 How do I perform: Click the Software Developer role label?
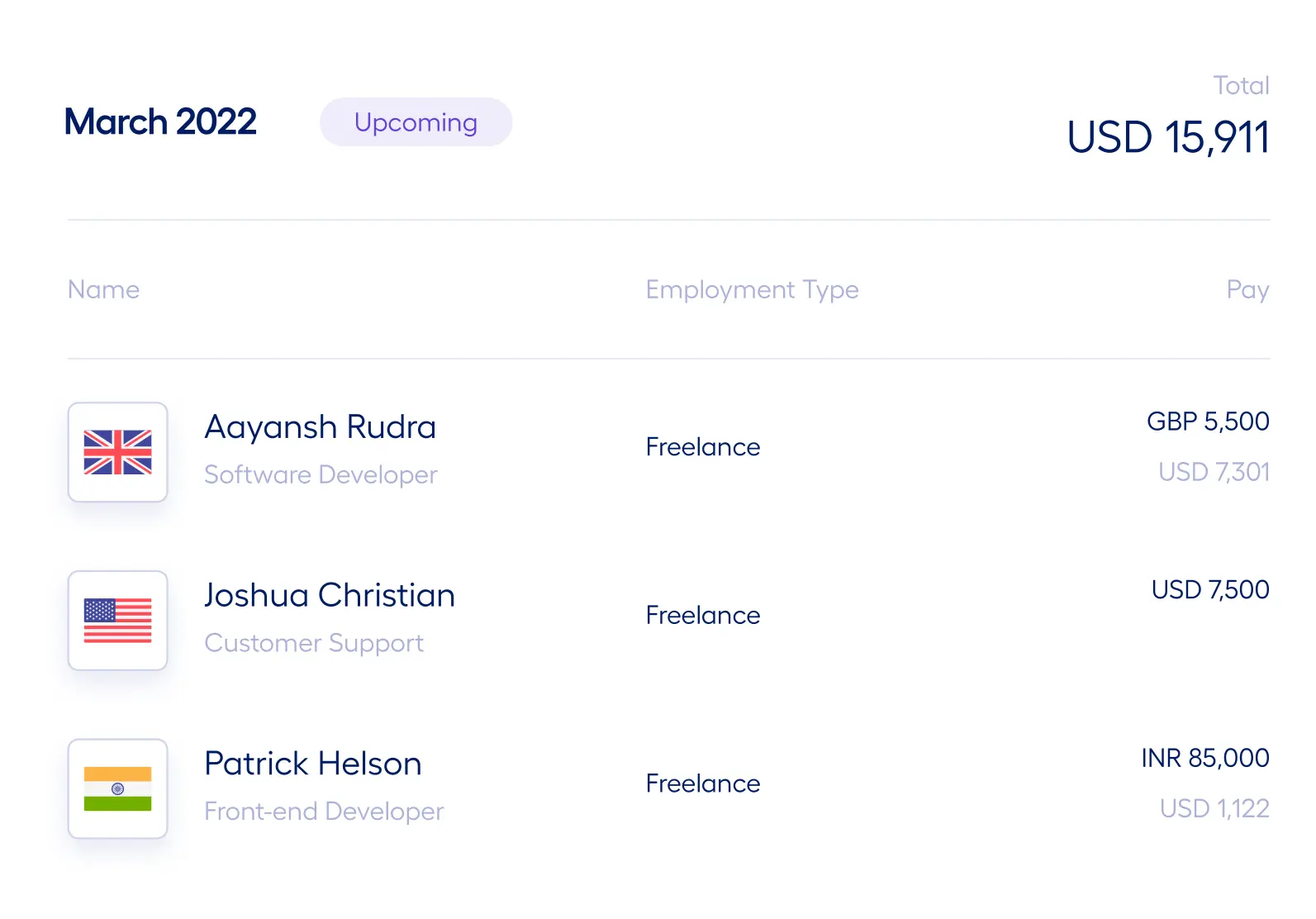point(321,475)
